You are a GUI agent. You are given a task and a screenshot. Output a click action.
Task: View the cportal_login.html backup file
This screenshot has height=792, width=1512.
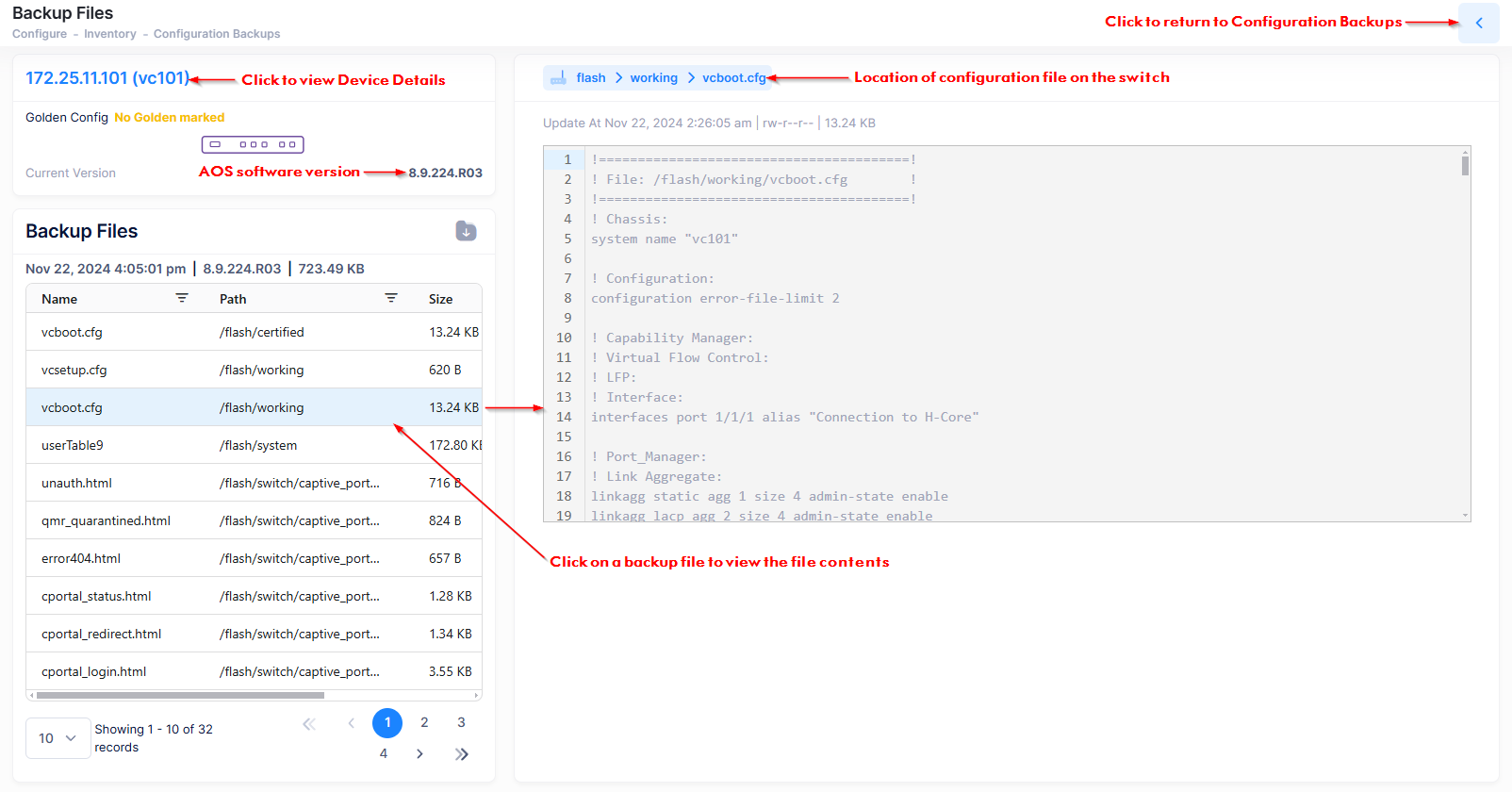(94, 671)
